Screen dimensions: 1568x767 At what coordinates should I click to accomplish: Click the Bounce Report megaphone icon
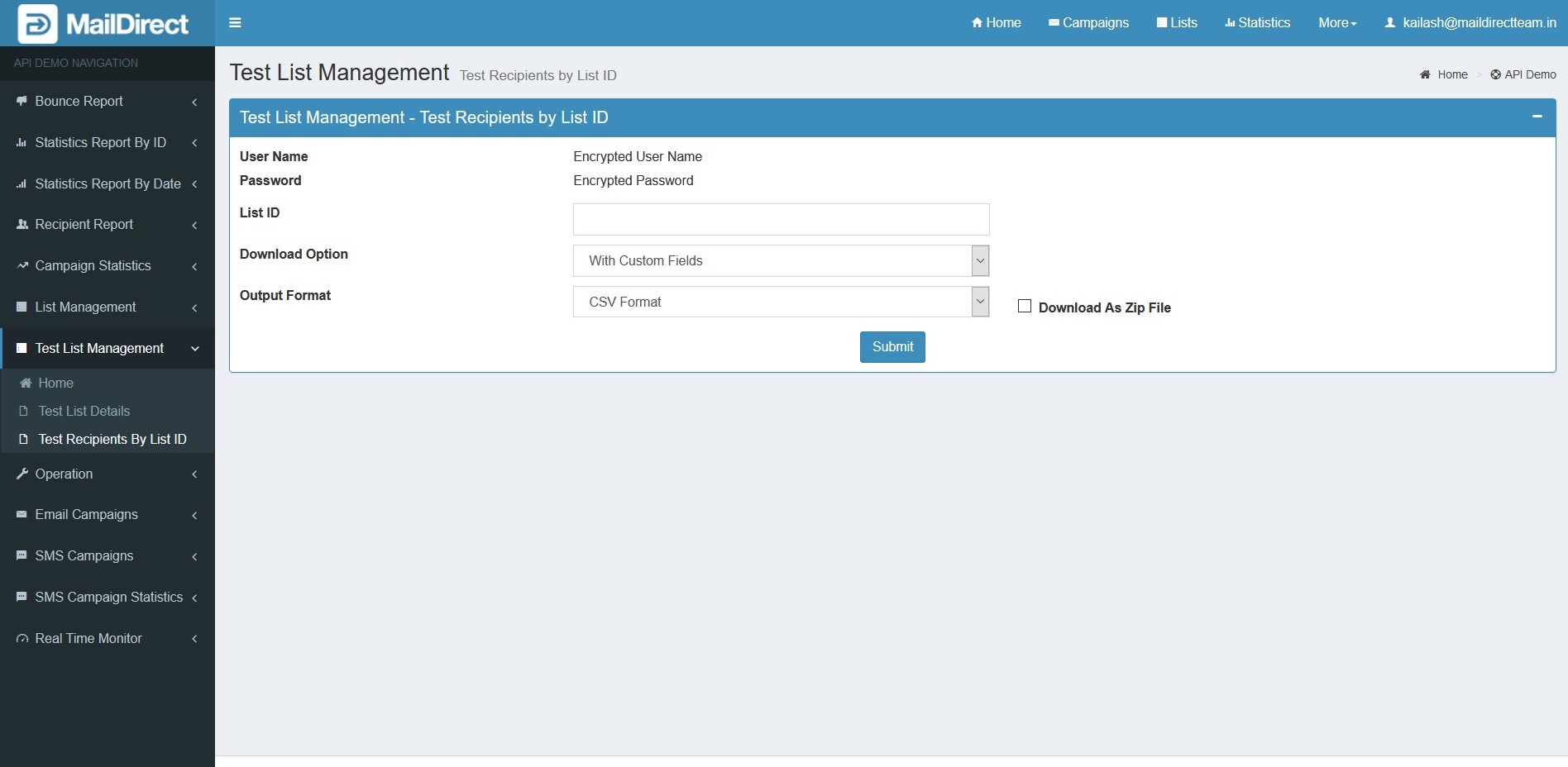click(x=22, y=101)
